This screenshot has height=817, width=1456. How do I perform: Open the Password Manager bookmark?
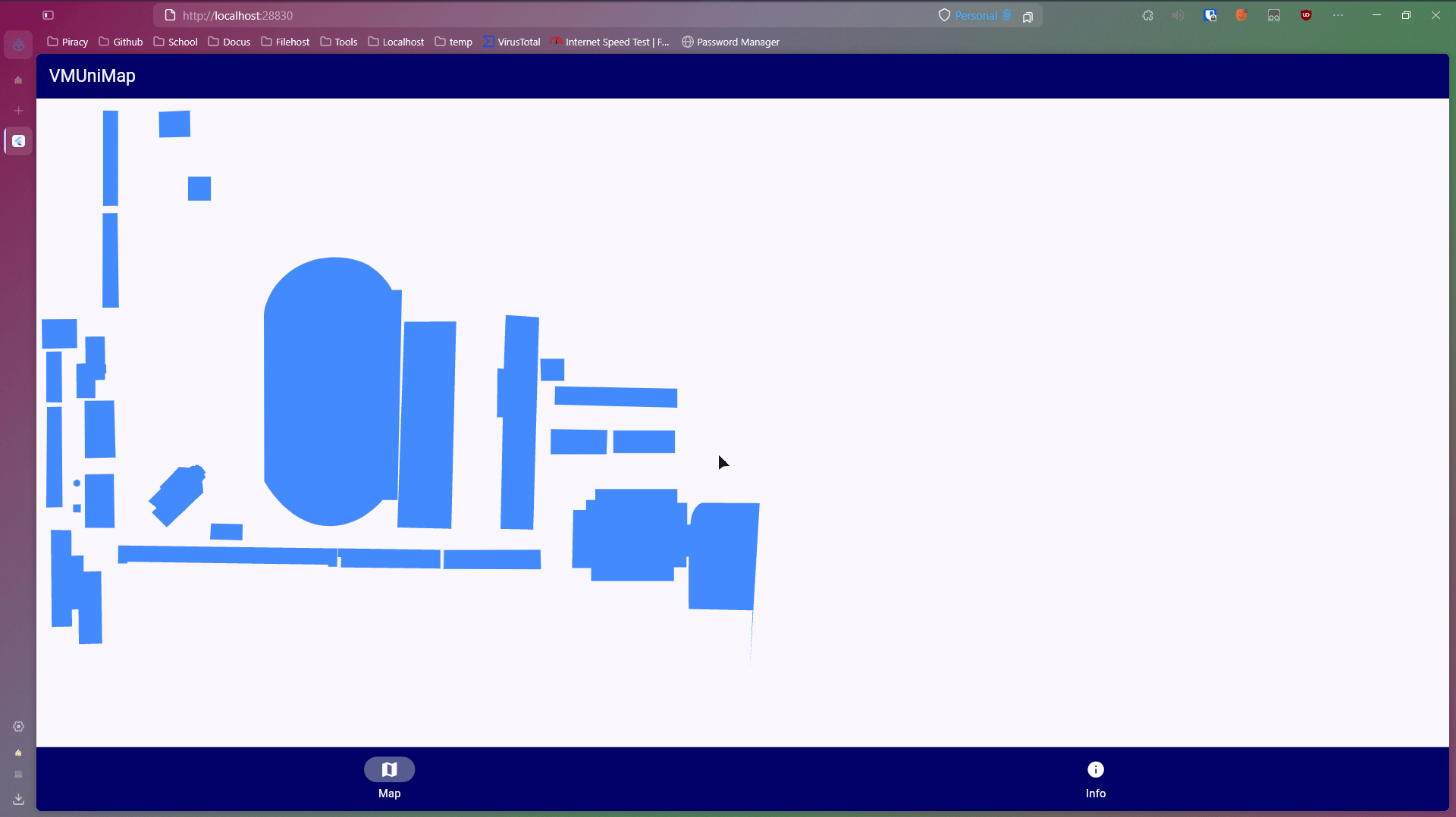(730, 42)
